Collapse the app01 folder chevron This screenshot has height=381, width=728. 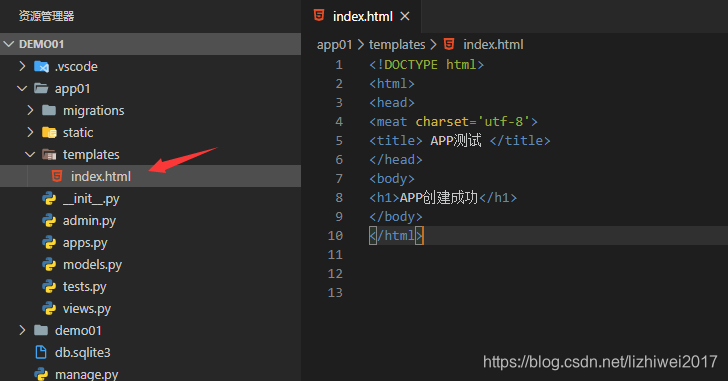tap(22, 88)
